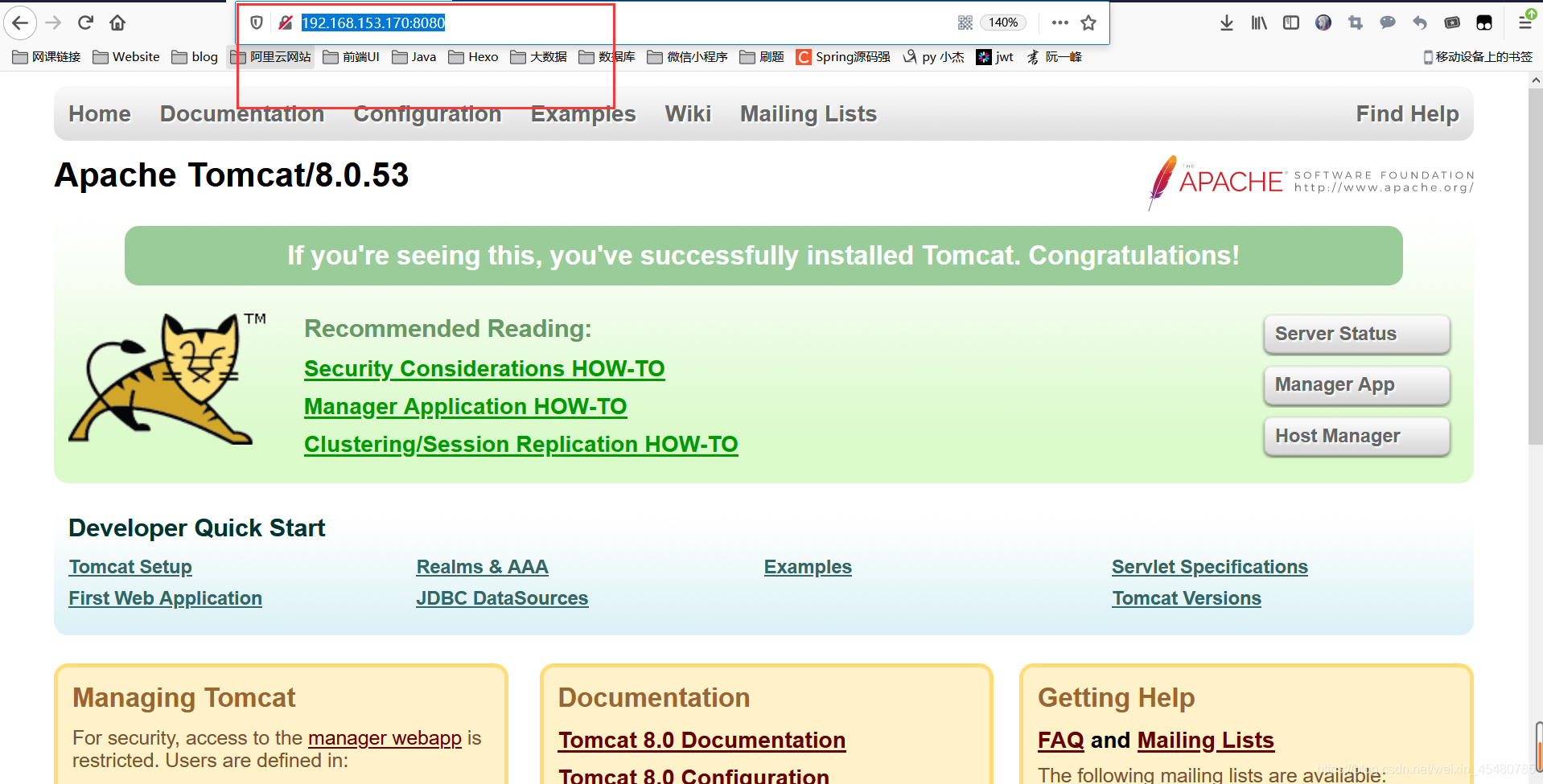Viewport: 1543px width, 784px height.
Task: Open the Wiki navigation item
Action: click(688, 114)
